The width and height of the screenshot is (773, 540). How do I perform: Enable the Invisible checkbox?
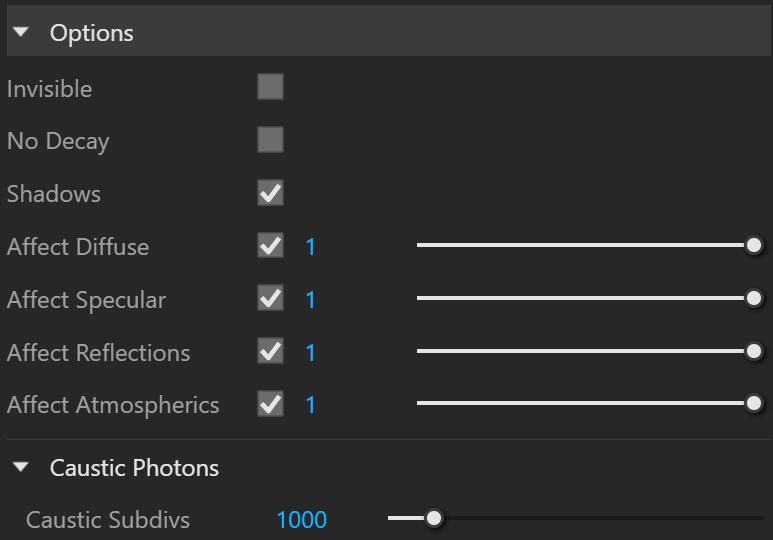270,87
